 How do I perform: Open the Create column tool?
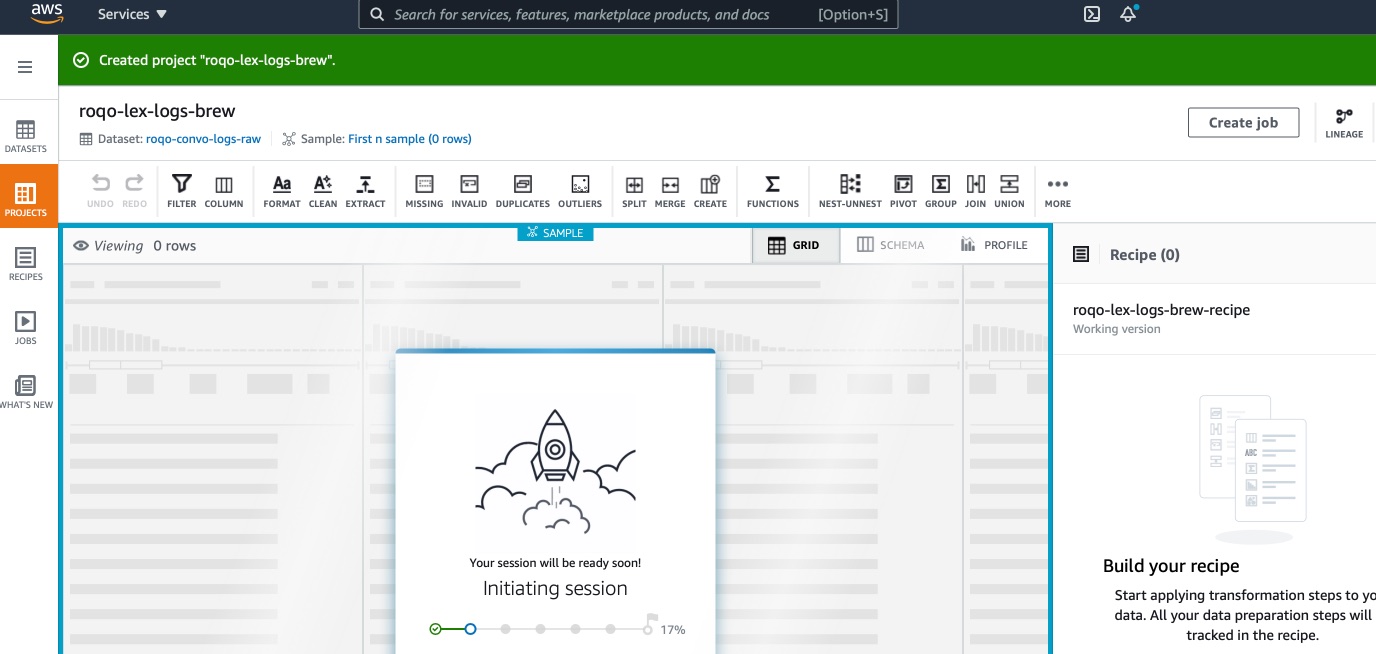710,190
